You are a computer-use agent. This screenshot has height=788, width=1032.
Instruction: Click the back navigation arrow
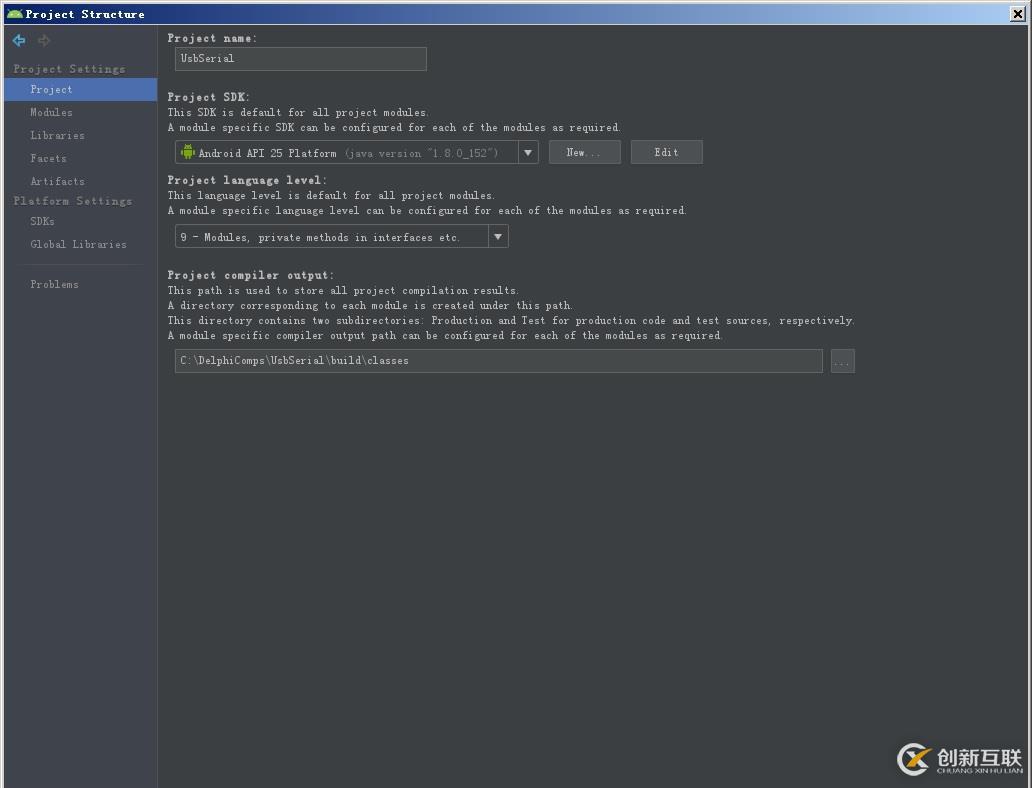[x=18, y=40]
